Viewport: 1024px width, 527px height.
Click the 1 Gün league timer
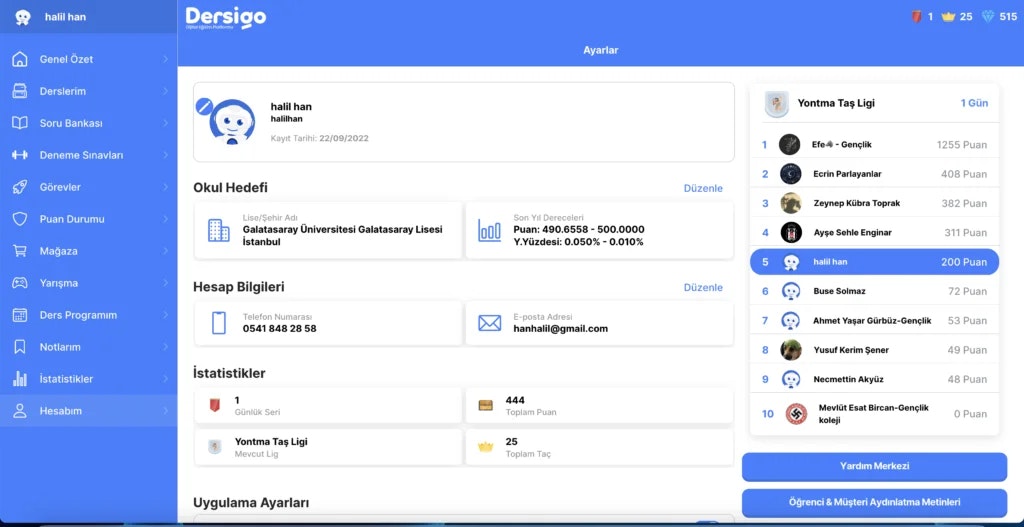974,103
